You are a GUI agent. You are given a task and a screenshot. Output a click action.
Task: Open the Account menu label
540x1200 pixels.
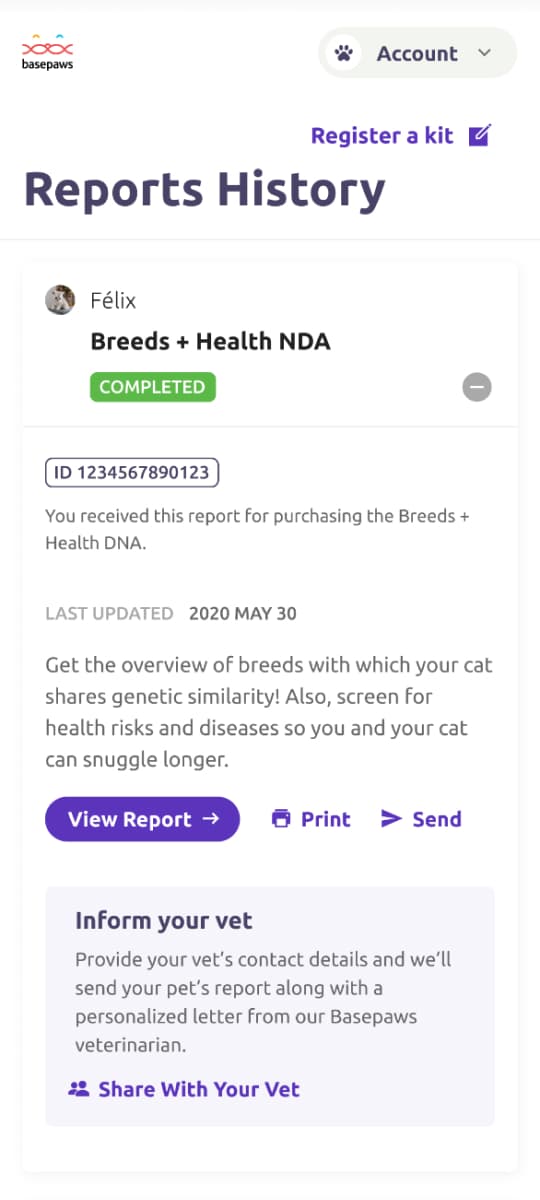(417, 54)
